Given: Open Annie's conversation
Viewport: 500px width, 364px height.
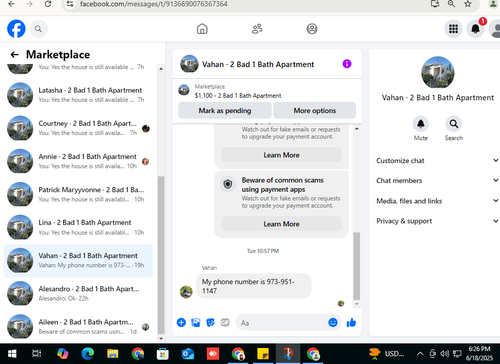Looking at the screenshot, I should (x=78, y=161).
